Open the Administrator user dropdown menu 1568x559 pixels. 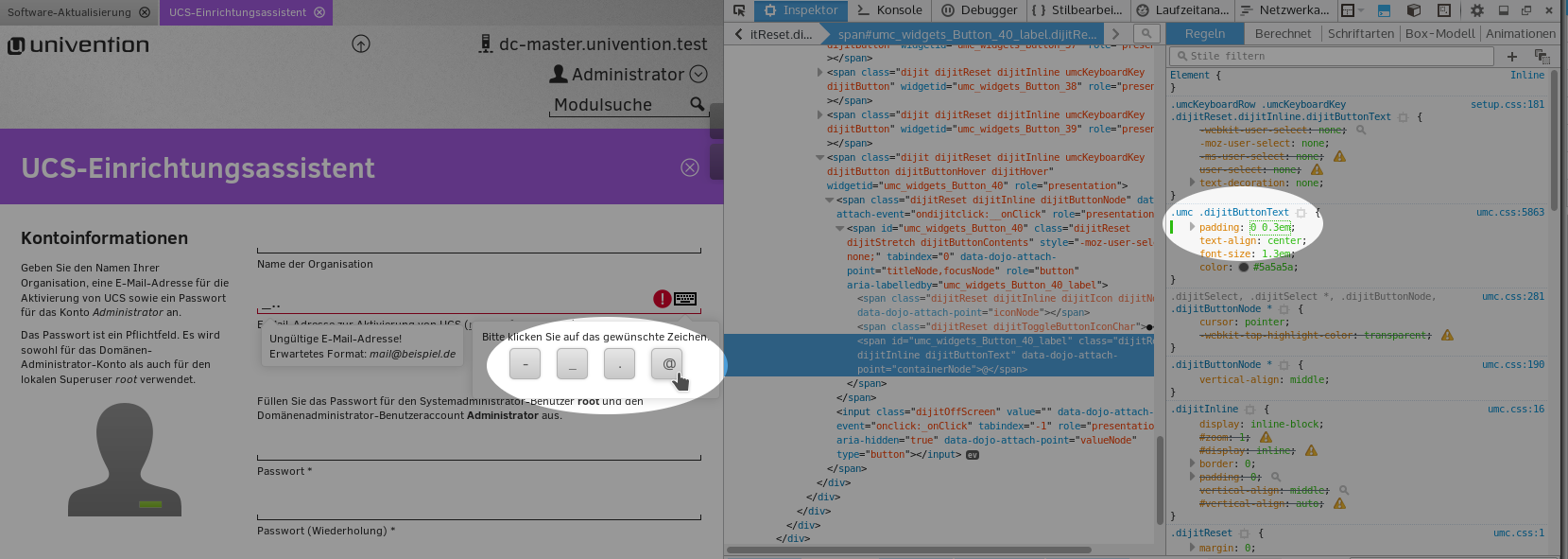(698, 74)
